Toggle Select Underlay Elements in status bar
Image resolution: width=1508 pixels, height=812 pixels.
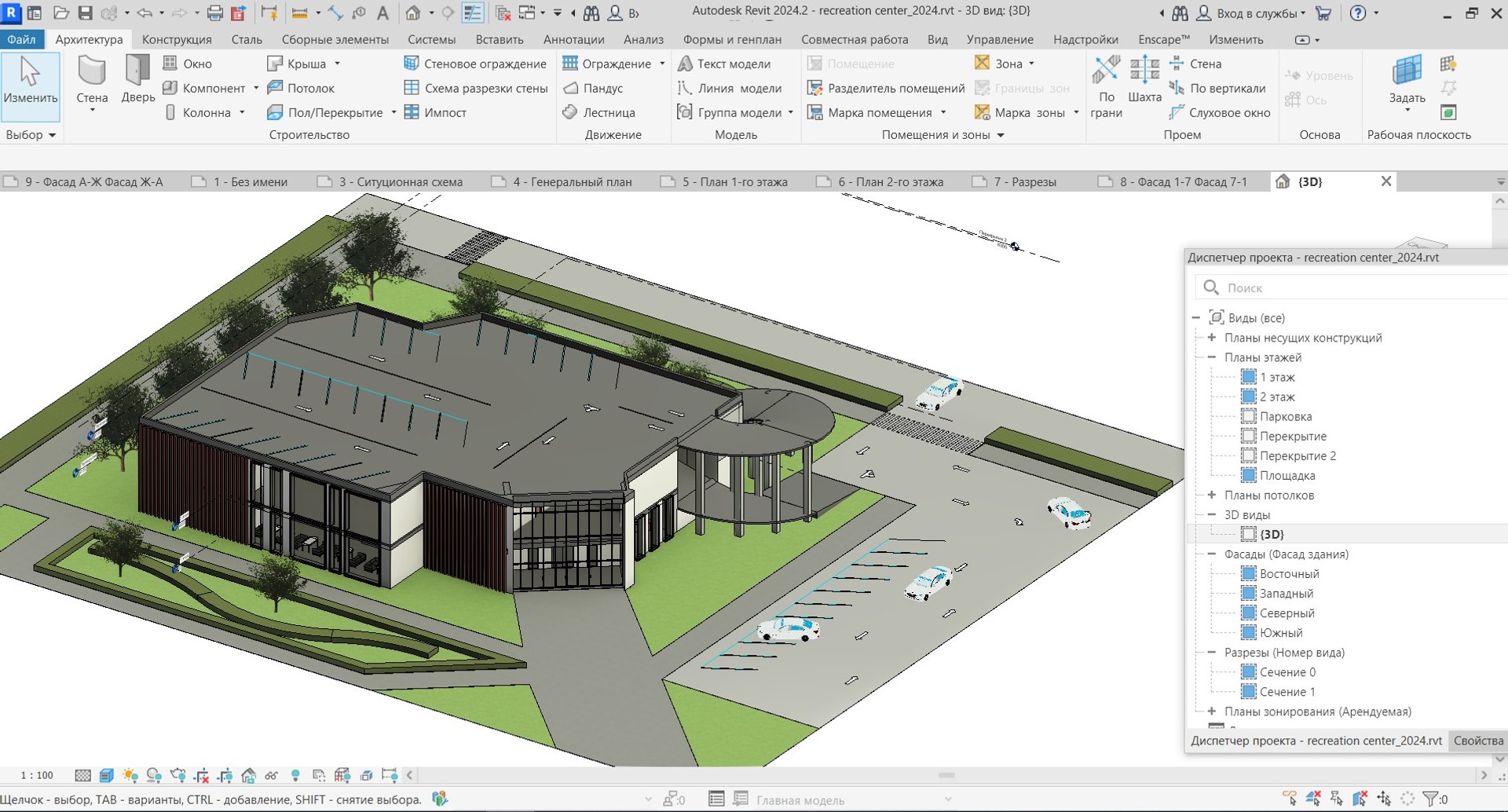pos(1313,799)
